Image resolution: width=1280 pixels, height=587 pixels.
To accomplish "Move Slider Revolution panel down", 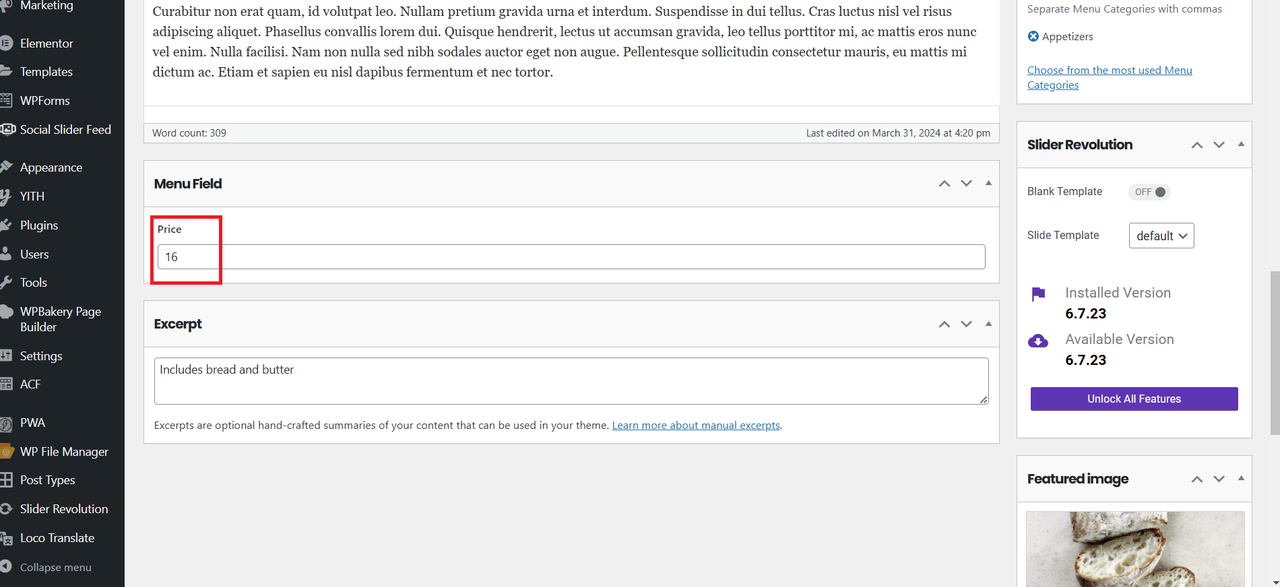I will coord(1219,145).
